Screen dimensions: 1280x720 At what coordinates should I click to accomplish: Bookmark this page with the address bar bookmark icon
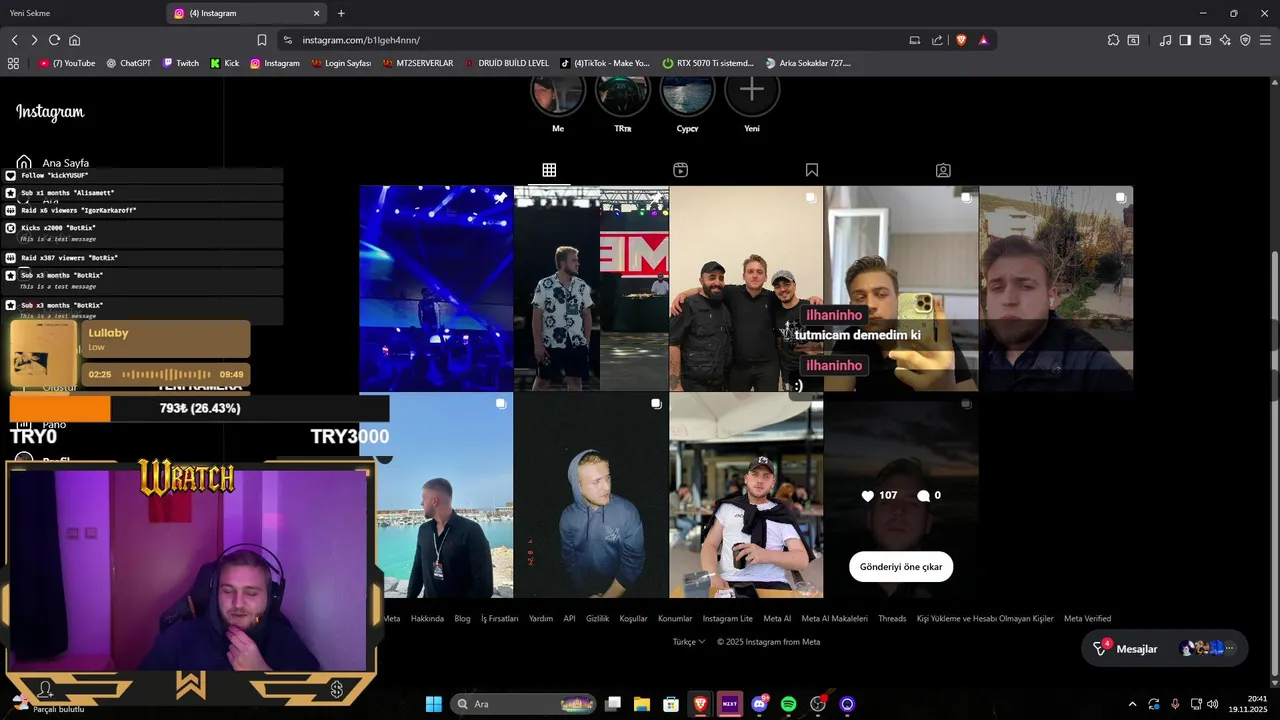click(262, 40)
